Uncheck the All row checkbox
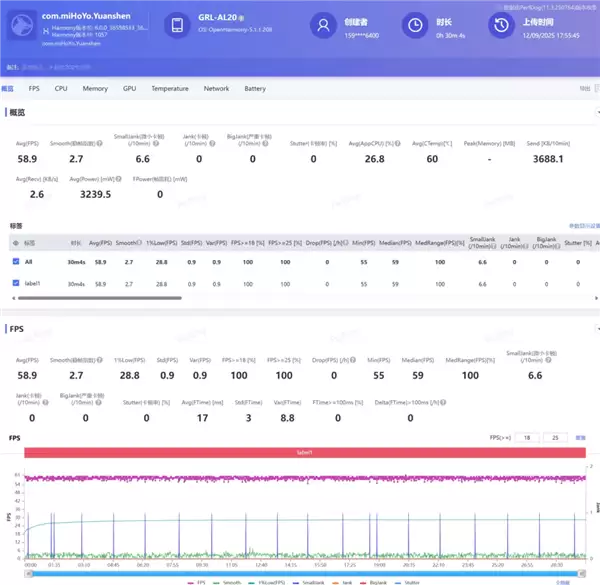Viewport: 600px width, 585px height. point(15,261)
